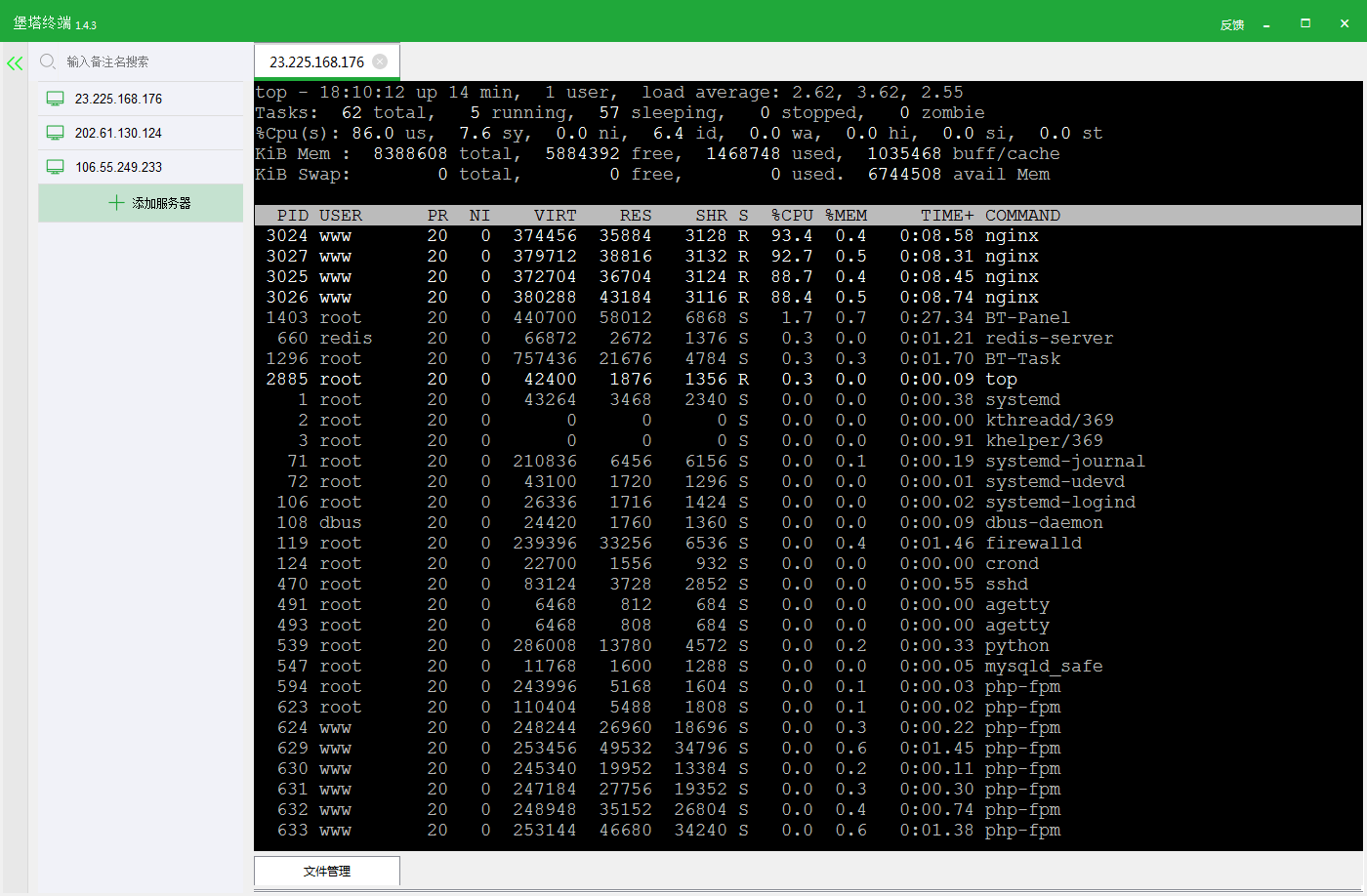Click the sshd process command
1367x896 pixels.
pyautogui.click(x=1007, y=585)
